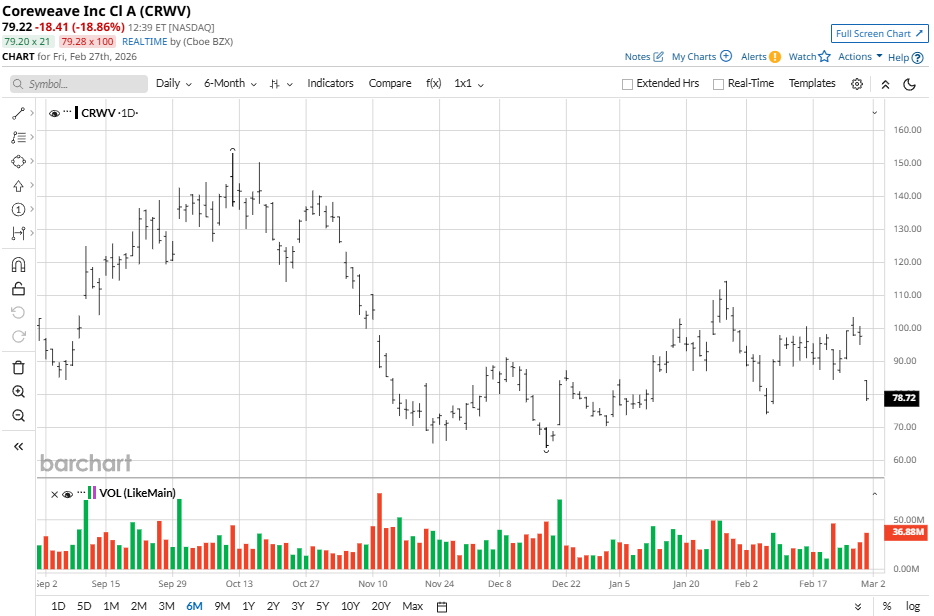Toggle CRWV price series visibility eye
Viewport: 934px width, 616px height.
[54, 113]
